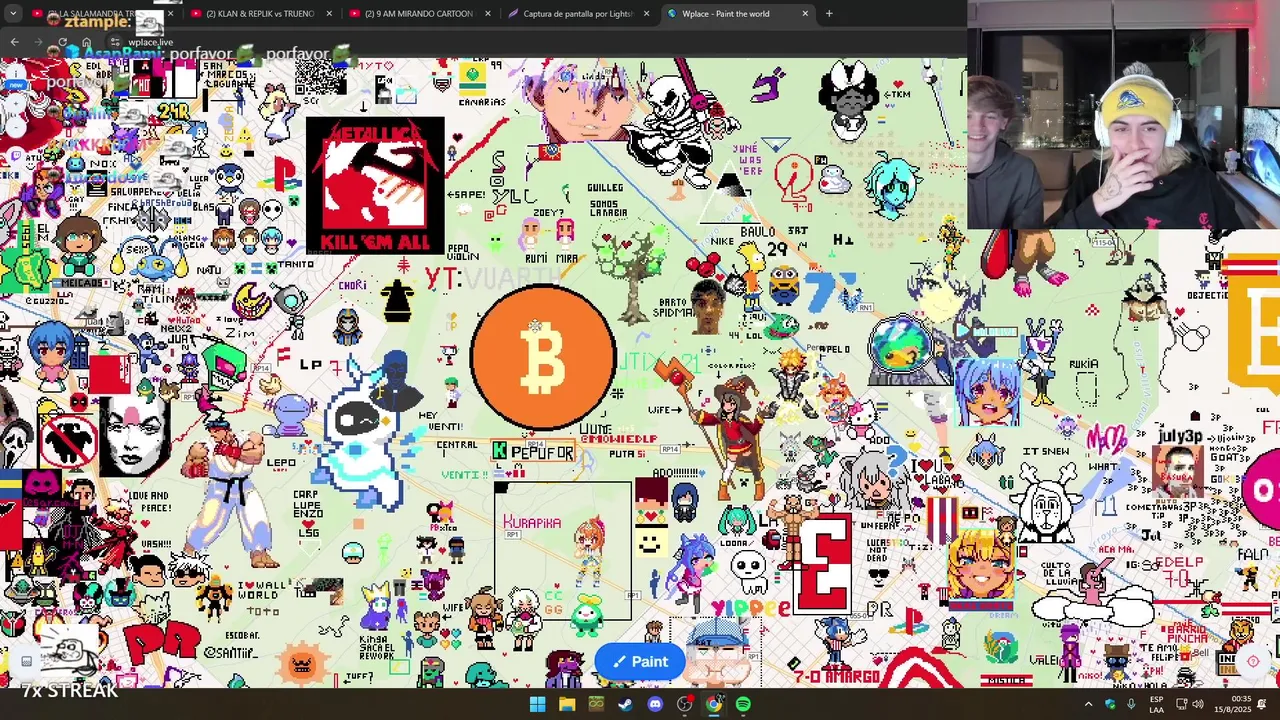Click the browser forward arrow
Viewport: 1280px width, 720px height.
(38, 42)
